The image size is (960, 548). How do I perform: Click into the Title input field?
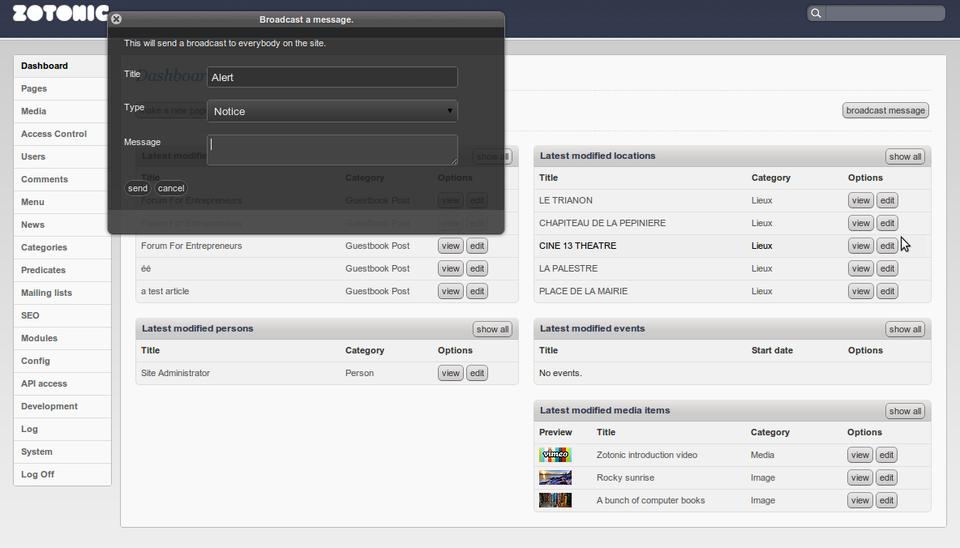pyautogui.click(x=332, y=77)
